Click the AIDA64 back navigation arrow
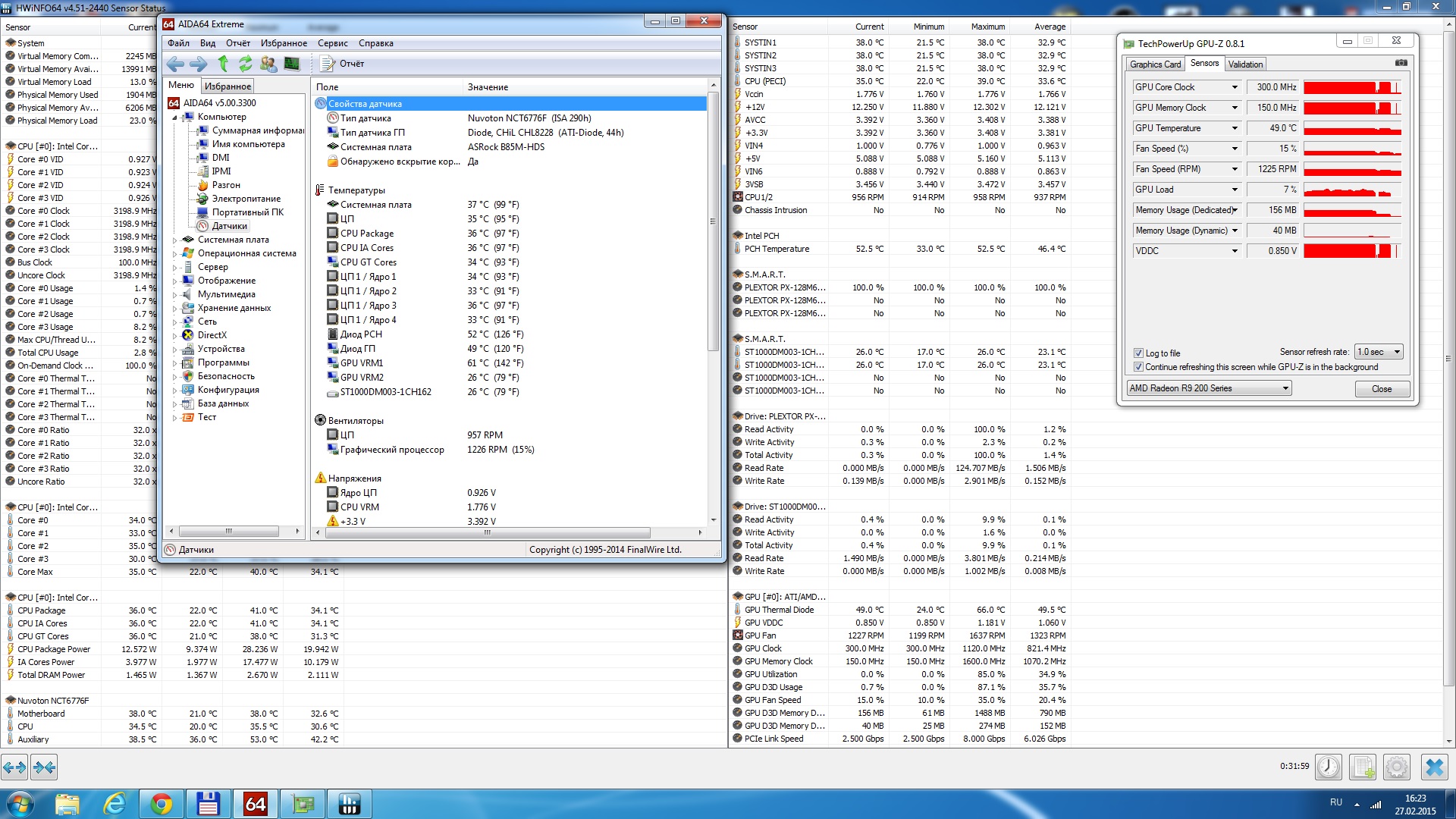 175,64
